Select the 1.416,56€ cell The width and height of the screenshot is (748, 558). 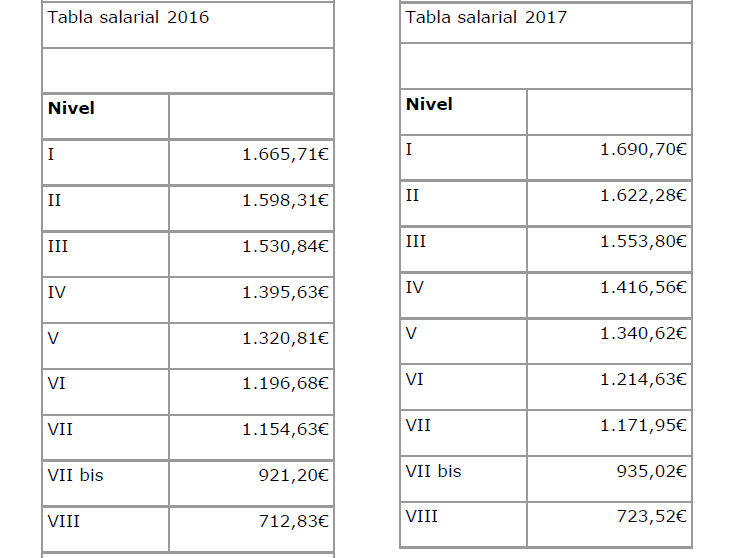pos(643,288)
